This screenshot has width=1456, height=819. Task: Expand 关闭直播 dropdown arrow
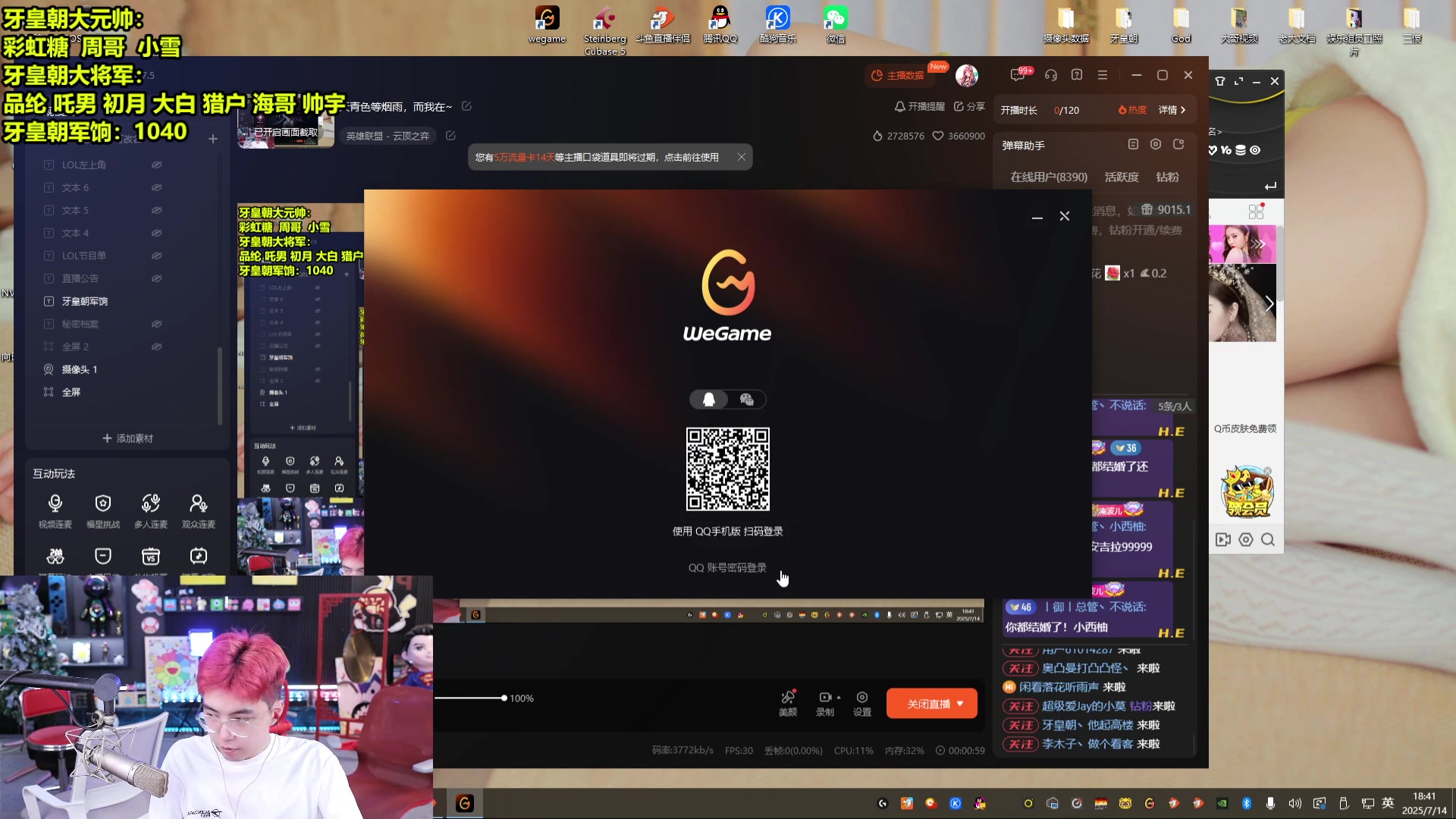pos(960,704)
